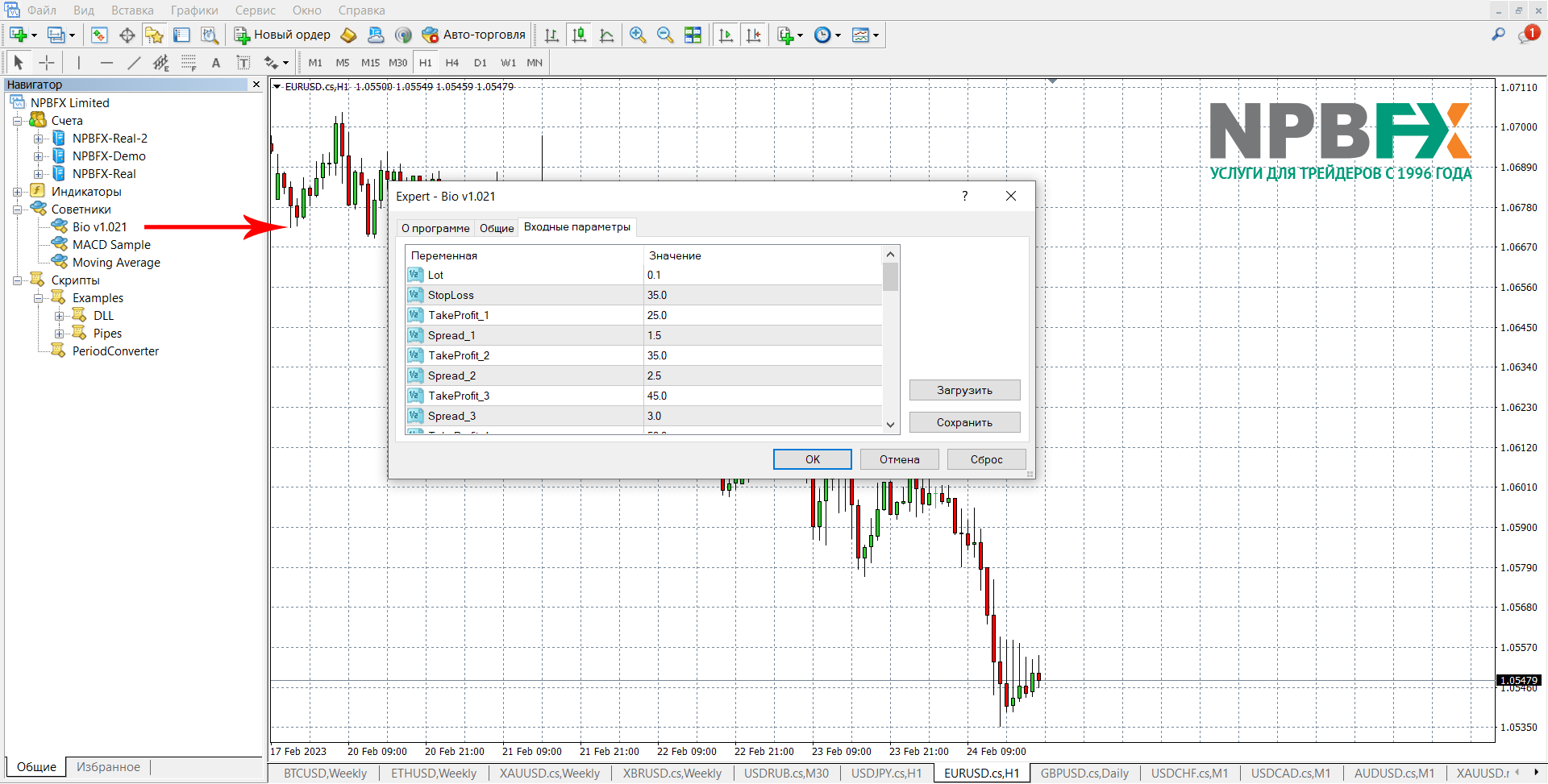1548x784 pixels.
Task: Open the Графики menu
Action: tap(194, 10)
